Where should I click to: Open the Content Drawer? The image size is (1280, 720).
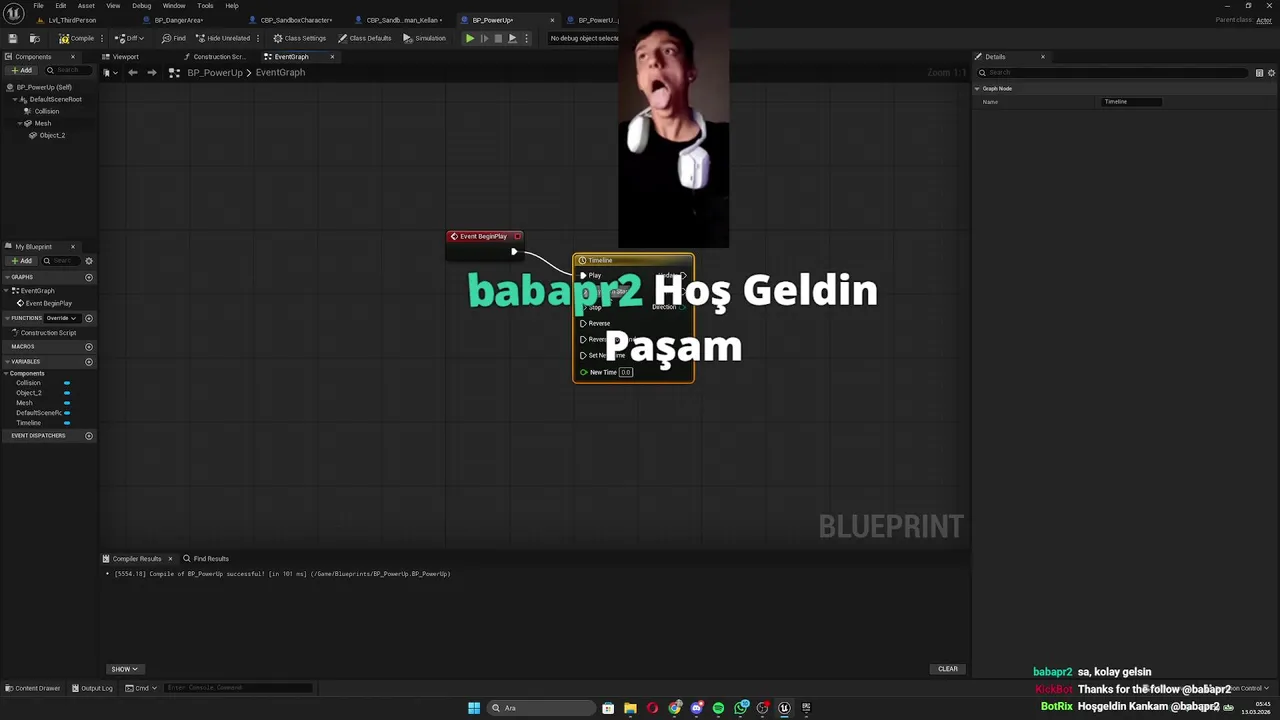[33, 688]
